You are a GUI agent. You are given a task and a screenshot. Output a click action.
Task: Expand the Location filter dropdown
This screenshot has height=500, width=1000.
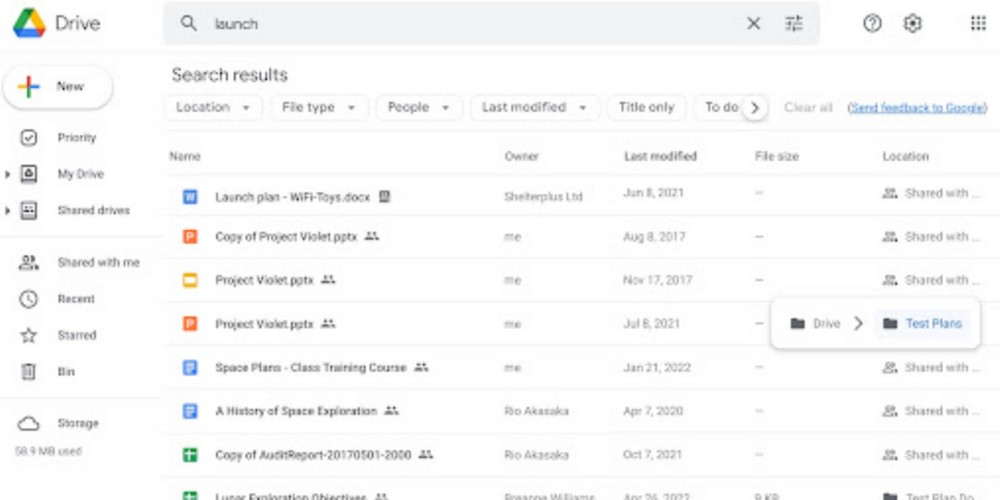(213, 107)
